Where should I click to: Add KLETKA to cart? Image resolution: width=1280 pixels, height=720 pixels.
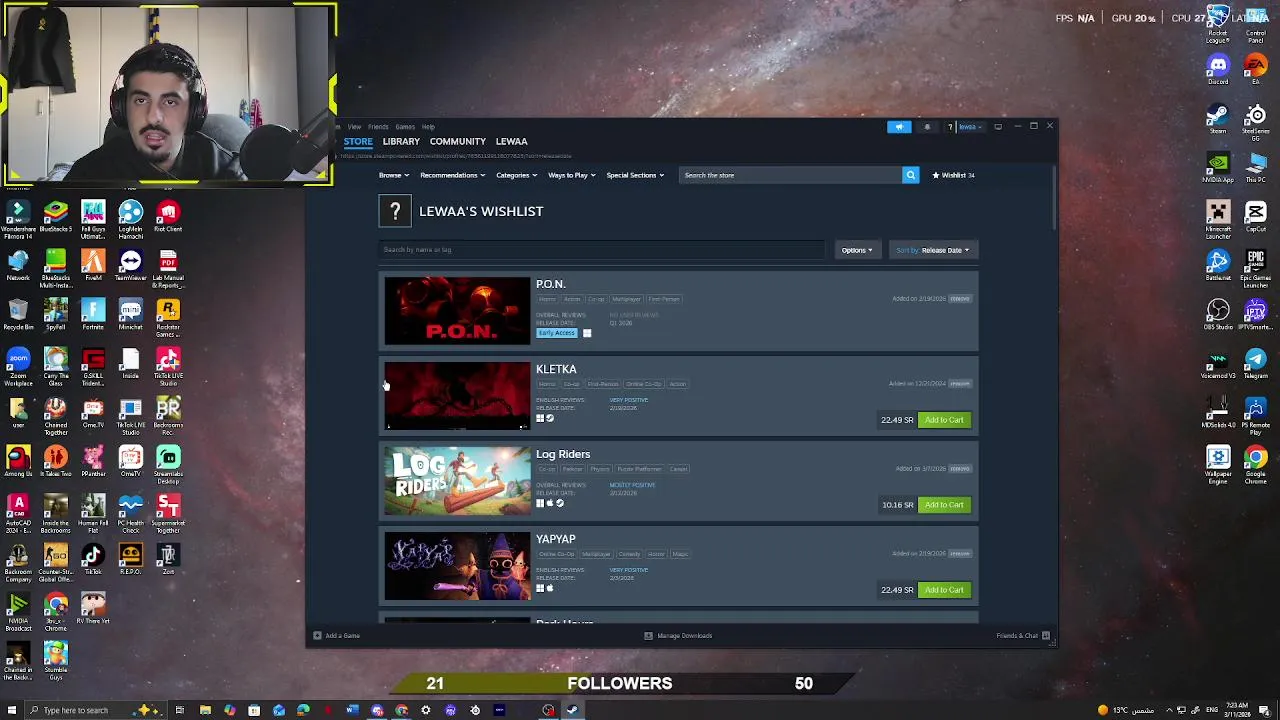pos(944,420)
